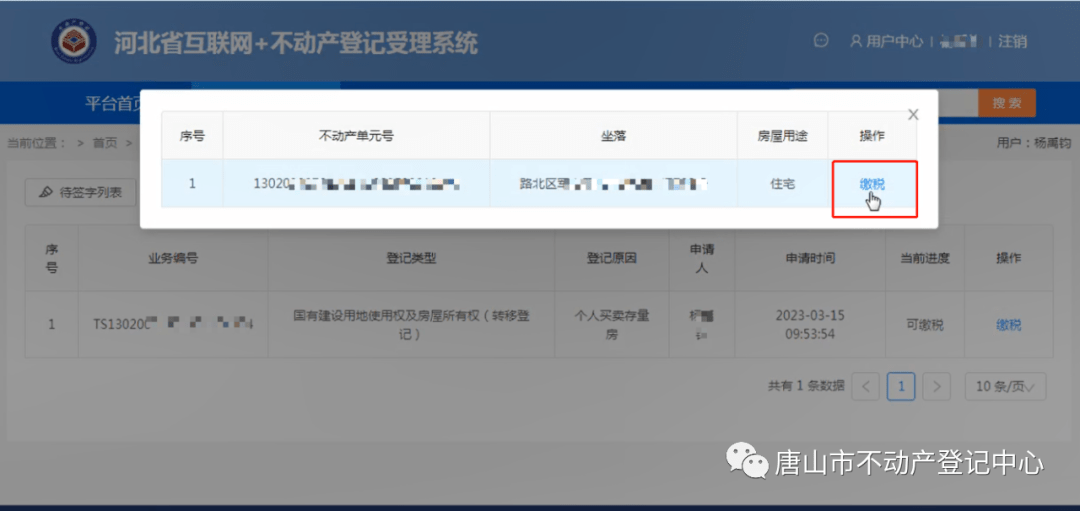Go to the previous page arrow

867,386
